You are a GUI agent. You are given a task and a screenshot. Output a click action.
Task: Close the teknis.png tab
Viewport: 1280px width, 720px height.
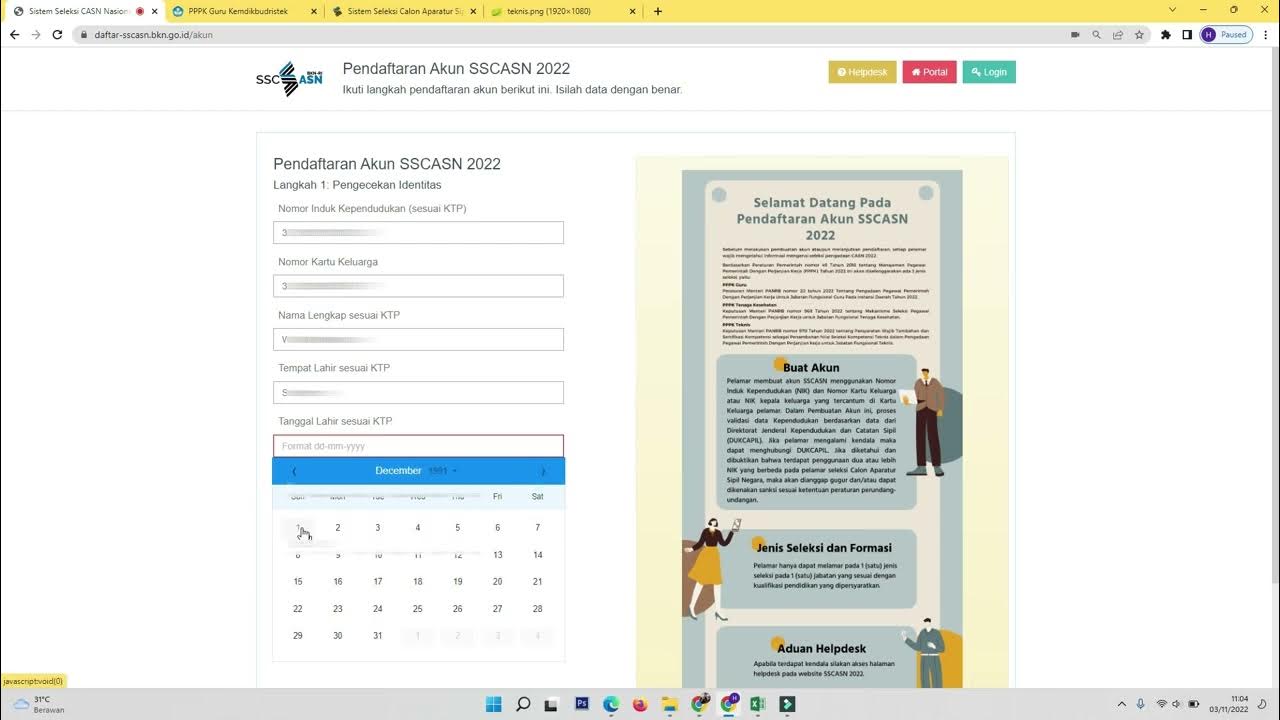pos(633,11)
